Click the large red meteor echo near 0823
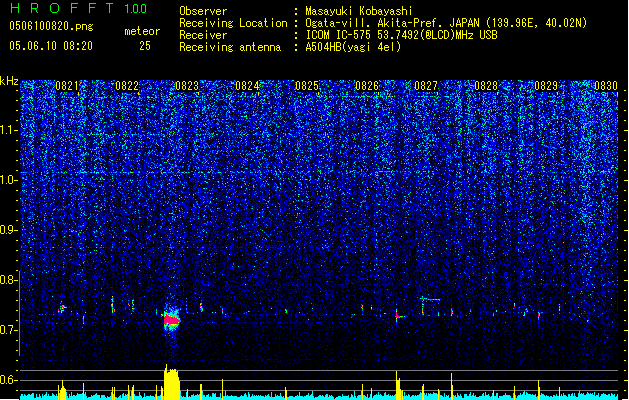Viewport: 629px width, 400px height. tap(172, 319)
